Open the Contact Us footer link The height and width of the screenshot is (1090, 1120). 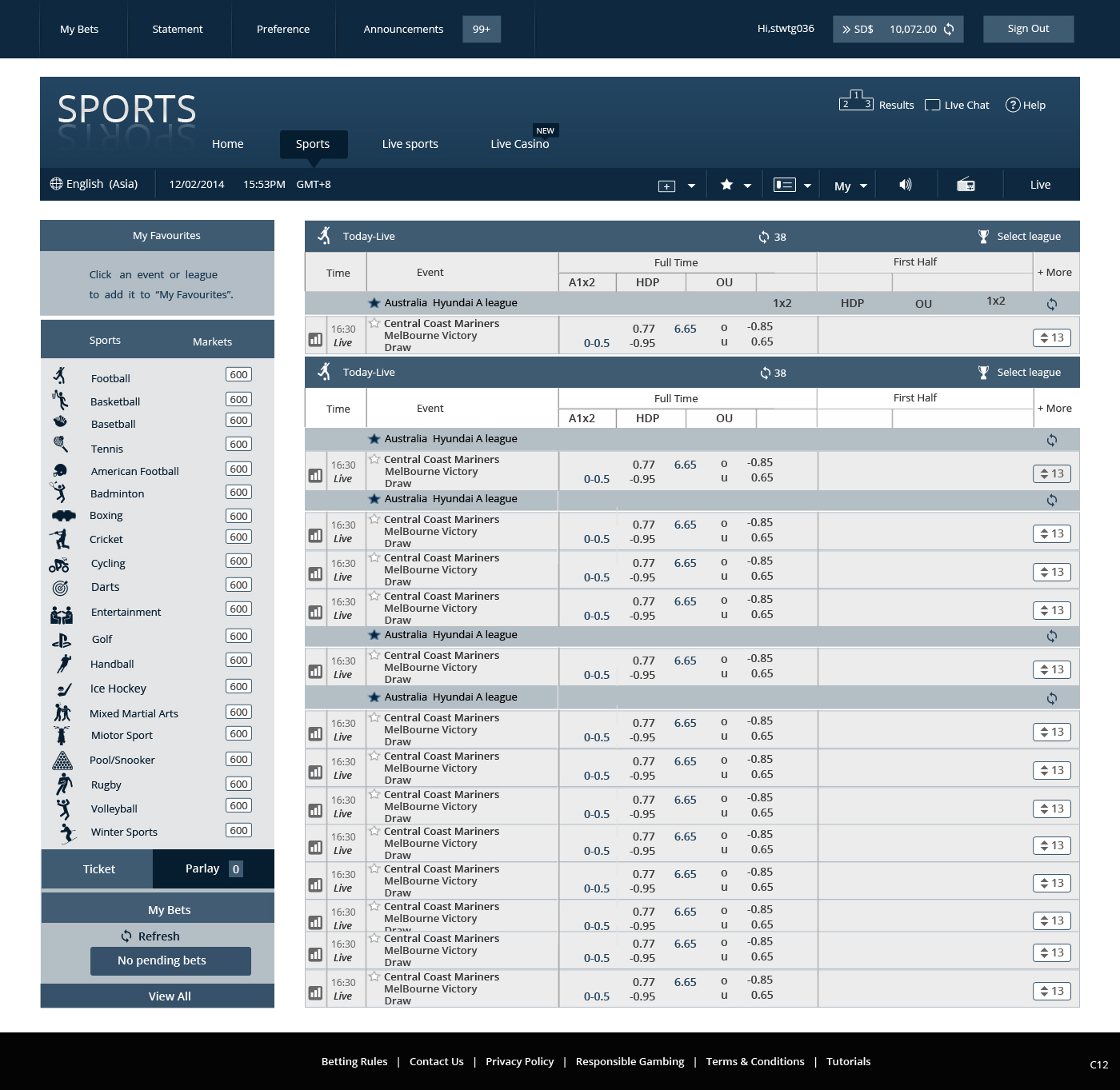(x=437, y=1062)
